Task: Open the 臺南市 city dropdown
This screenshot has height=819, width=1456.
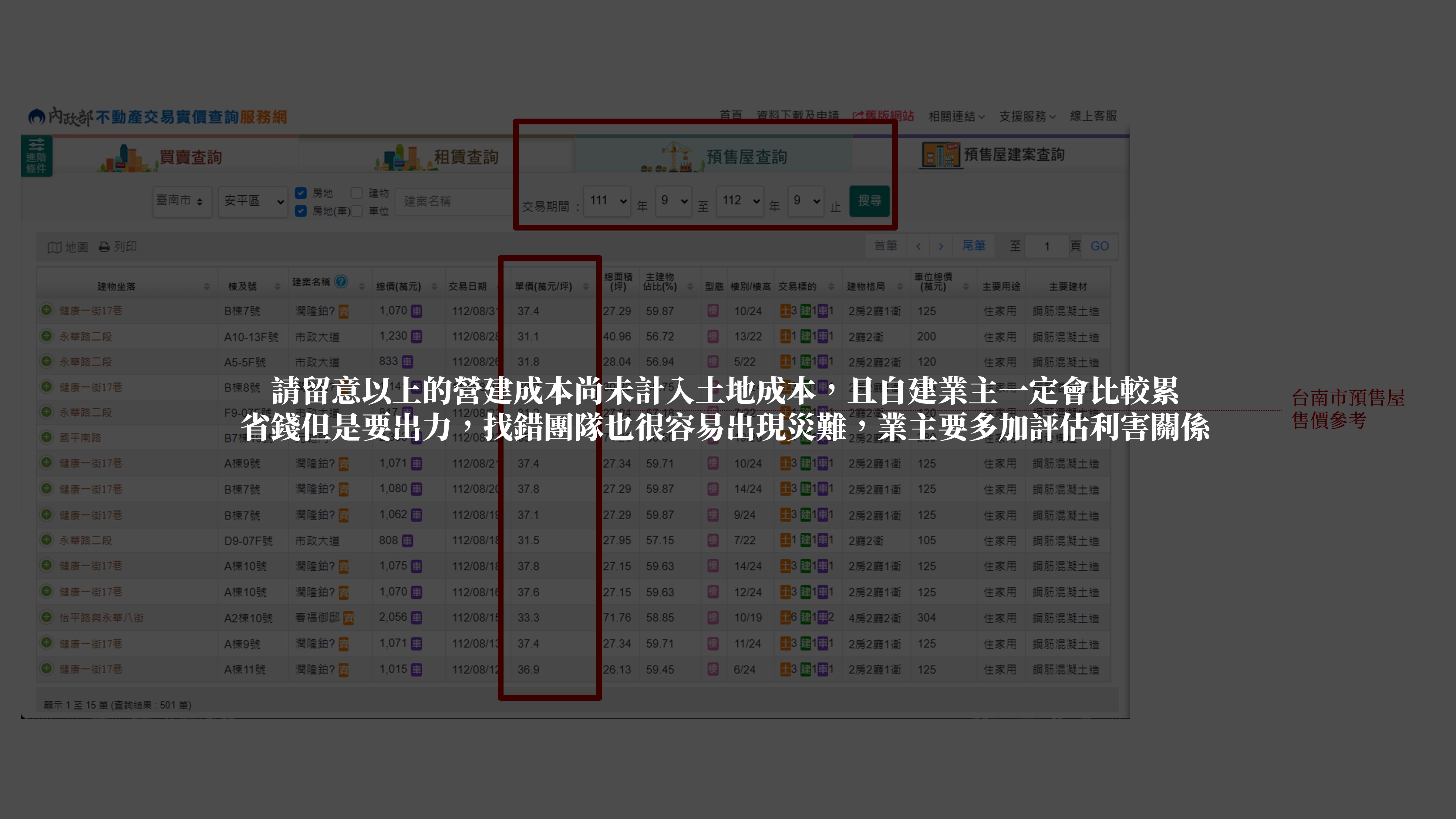Action: 182,201
